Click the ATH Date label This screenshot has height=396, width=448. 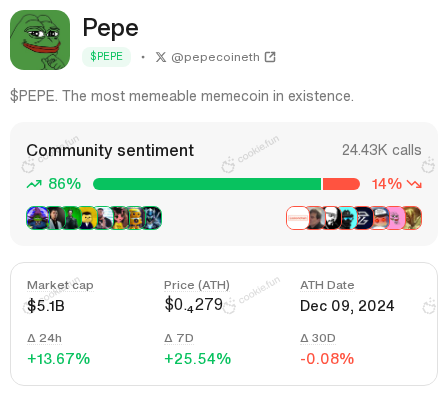pos(327,285)
